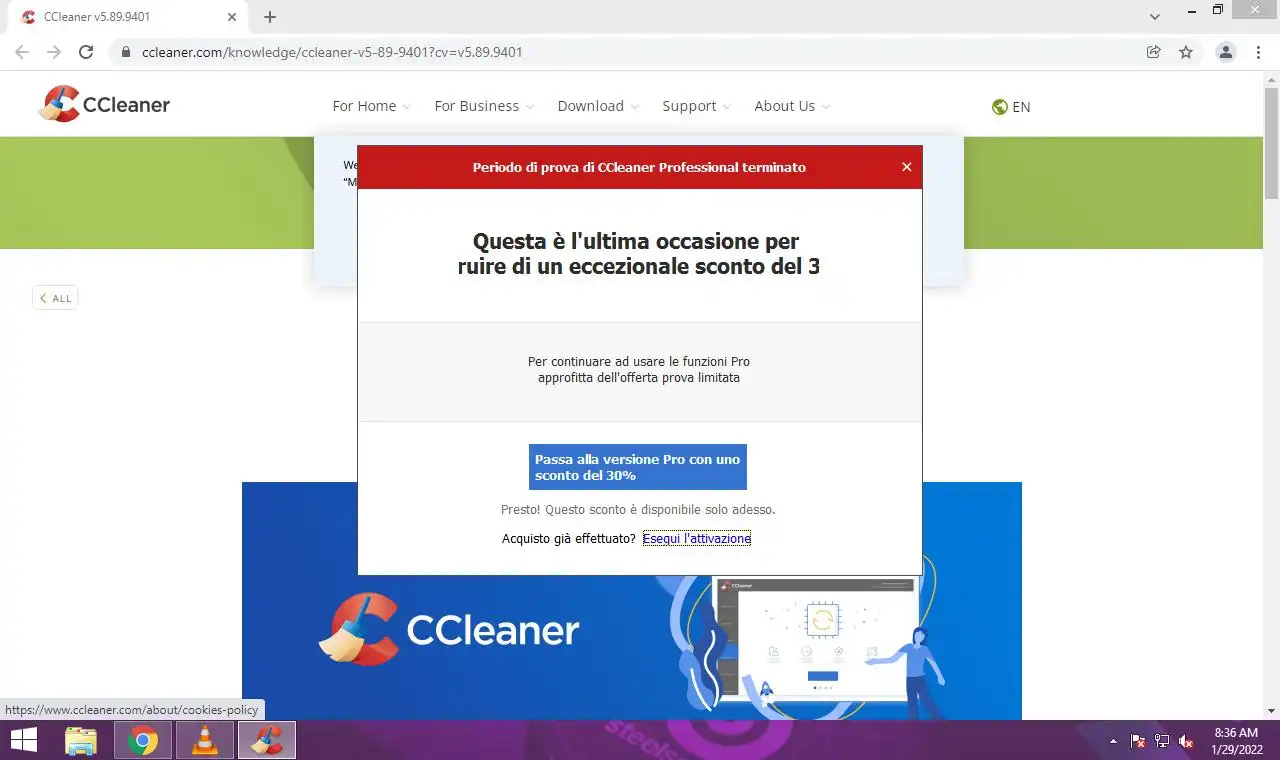Open the clock showing 8:36 AM
This screenshot has width=1280, height=760.
click(x=1237, y=741)
